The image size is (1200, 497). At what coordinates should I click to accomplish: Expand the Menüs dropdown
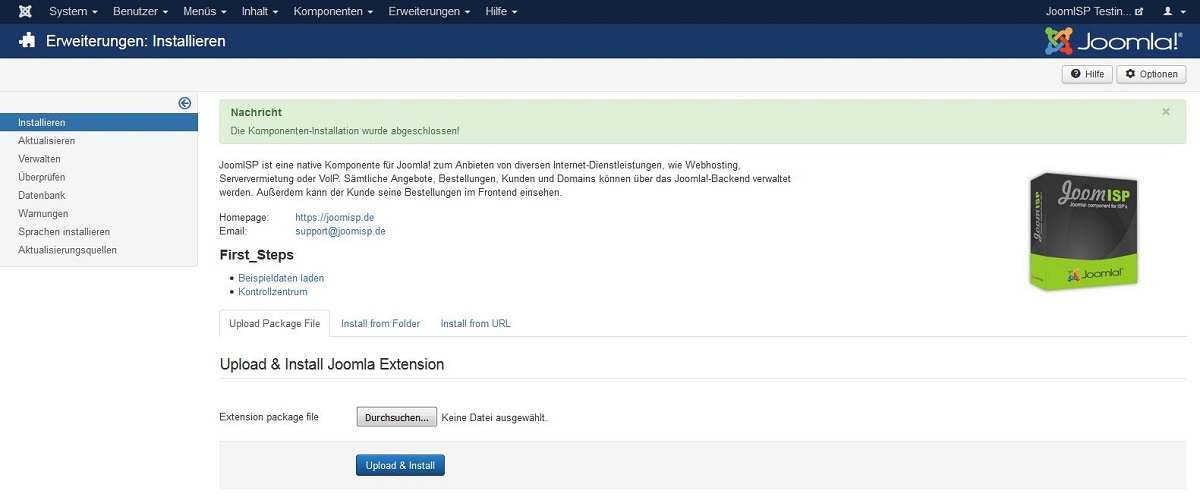205,12
